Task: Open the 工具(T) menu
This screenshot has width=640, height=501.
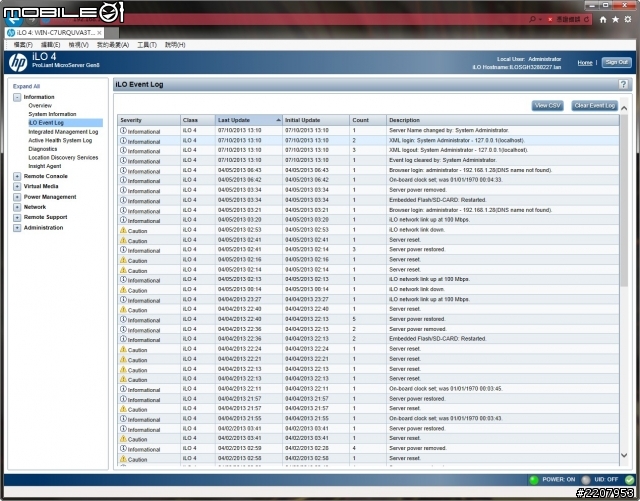Action: tap(147, 45)
